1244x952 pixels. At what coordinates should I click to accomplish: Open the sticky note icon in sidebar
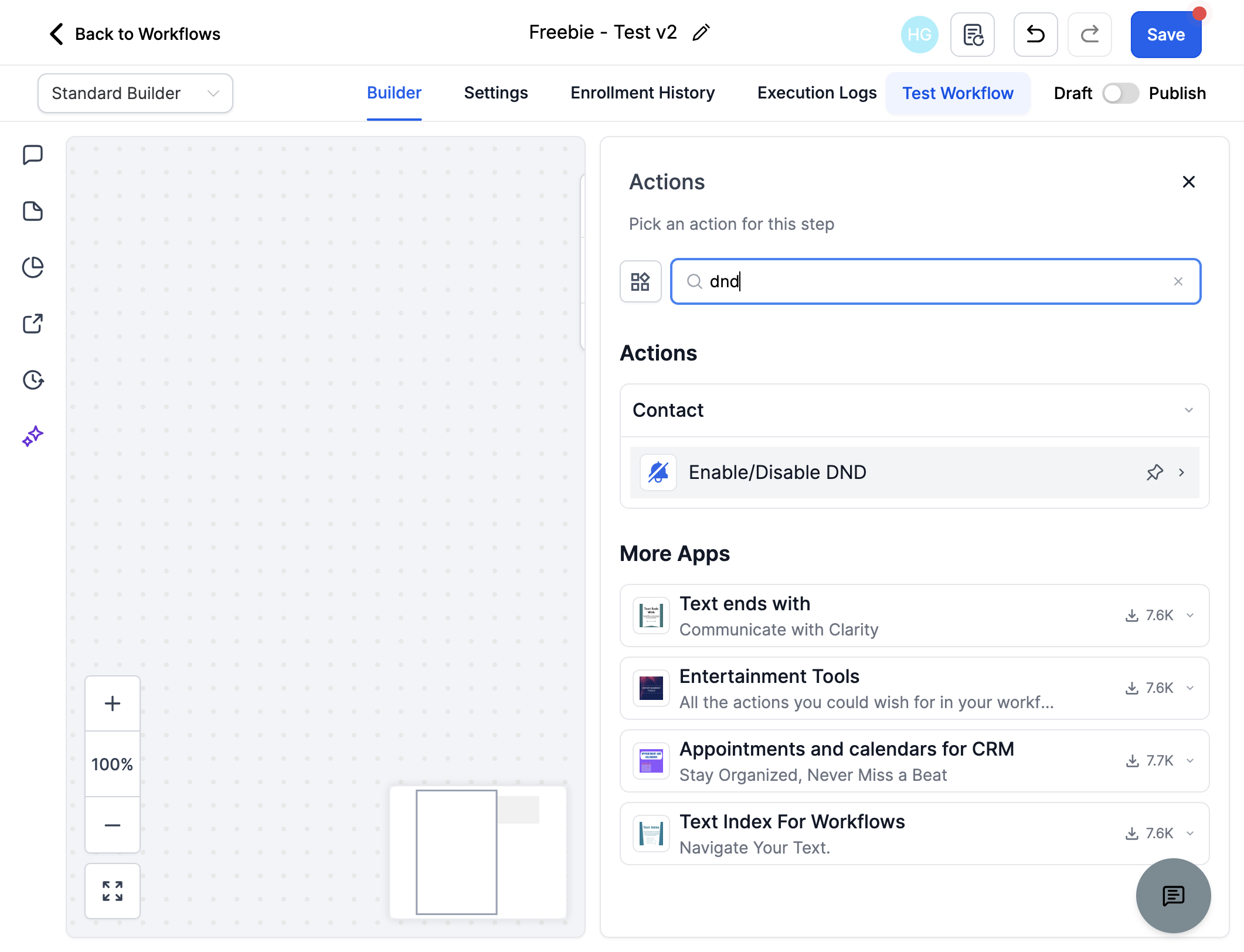point(33,211)
